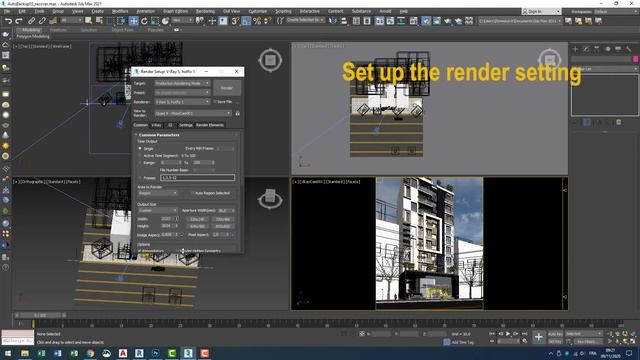The width and height of the screenshot is (640, 360).
Task: Toggle the Scene Explorer icon
Action: coord(356,21)
